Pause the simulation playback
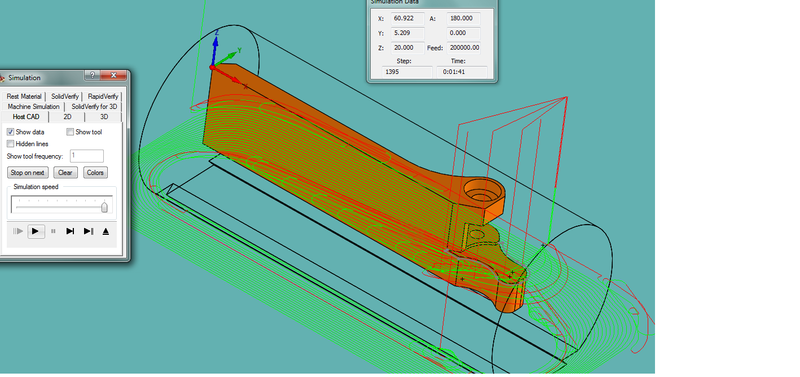Screen dimensions: 800x377 click(53, 231)
